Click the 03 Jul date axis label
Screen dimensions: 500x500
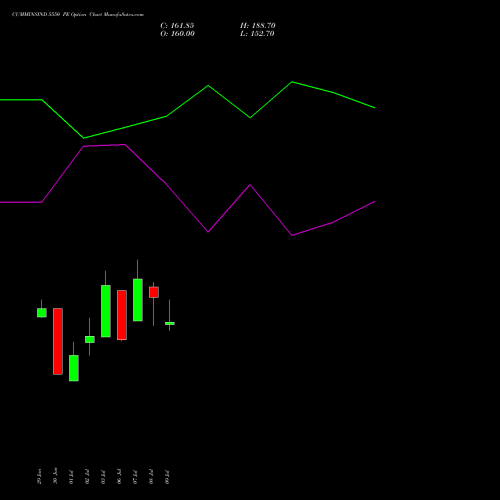103,477
